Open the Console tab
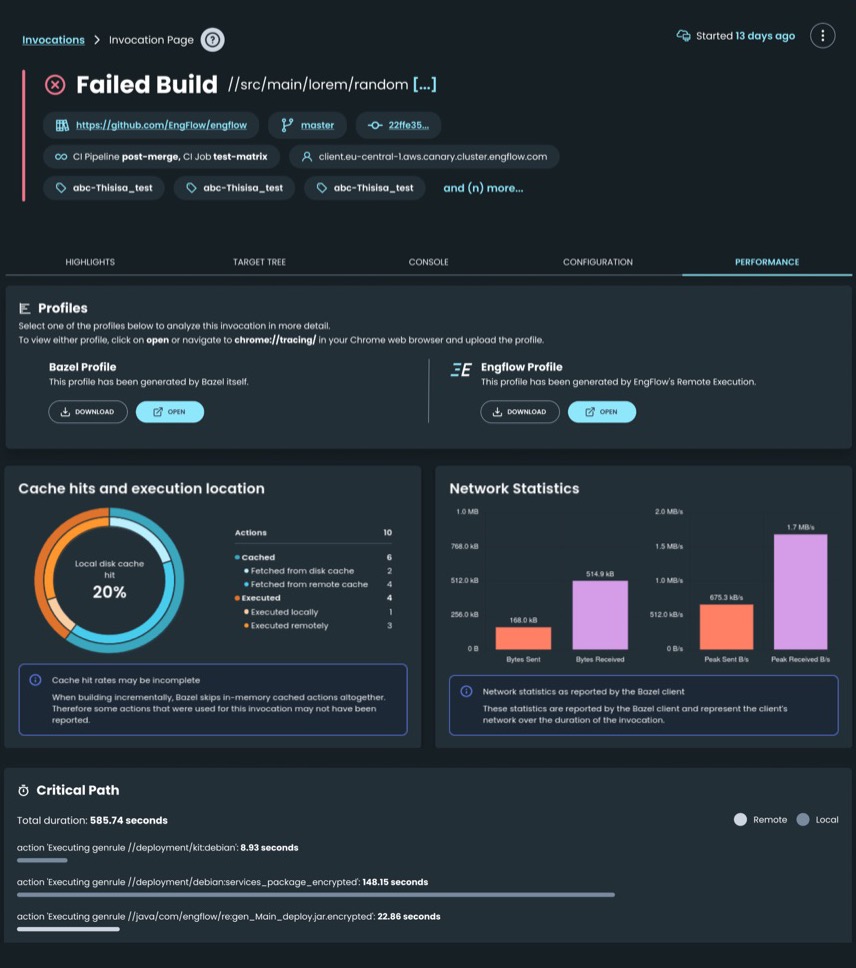The image size is (856, 968). click(x=428, y=262)
